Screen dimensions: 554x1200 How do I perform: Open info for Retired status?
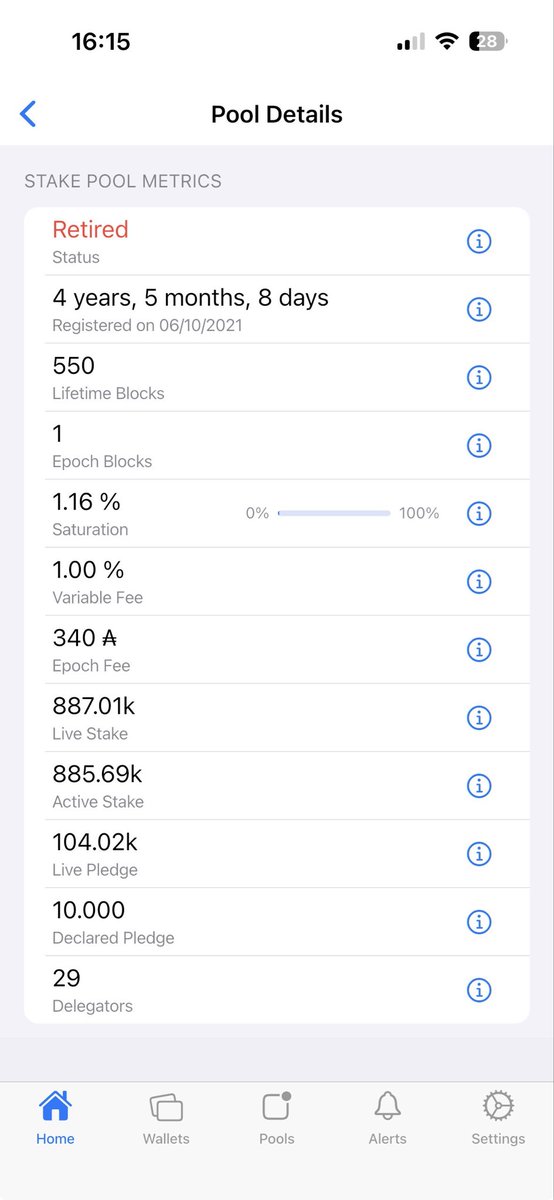coord(479,241)
